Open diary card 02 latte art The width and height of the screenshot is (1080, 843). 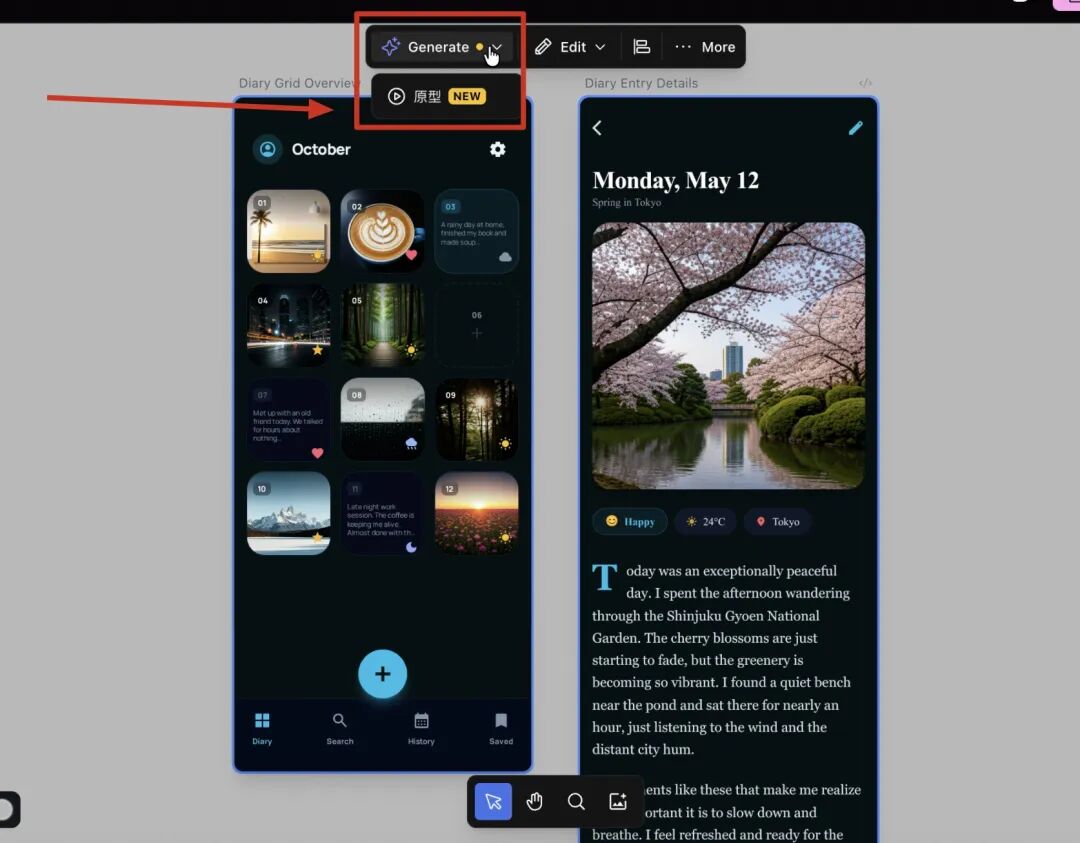click(x=382, y=231)
